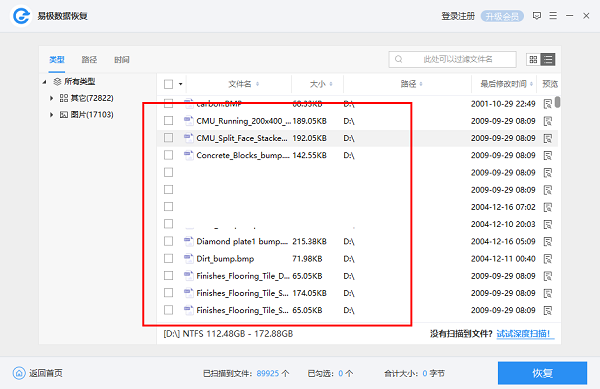Image resolution: width=600 pixels, height=389 pixels.
Task: Click the 预览 column header
Action: pyautogui.click(x=550, y=84)
